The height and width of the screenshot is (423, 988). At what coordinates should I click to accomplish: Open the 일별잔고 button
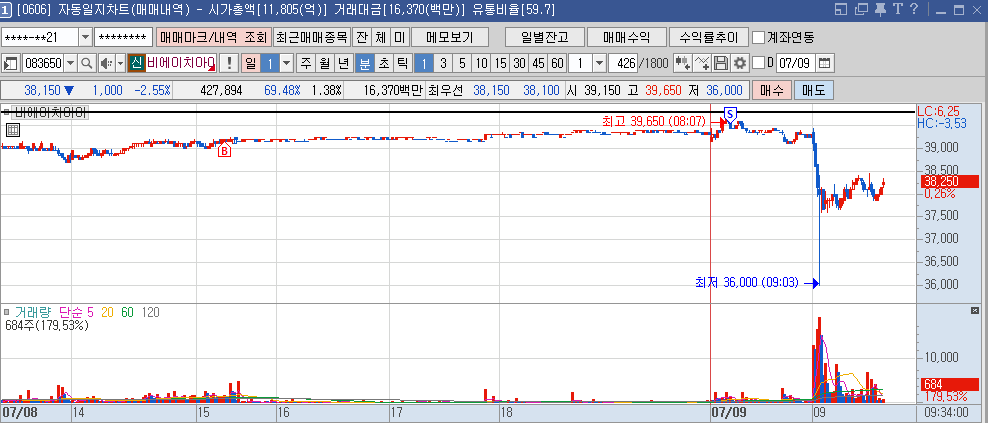[x=545, y=37]
